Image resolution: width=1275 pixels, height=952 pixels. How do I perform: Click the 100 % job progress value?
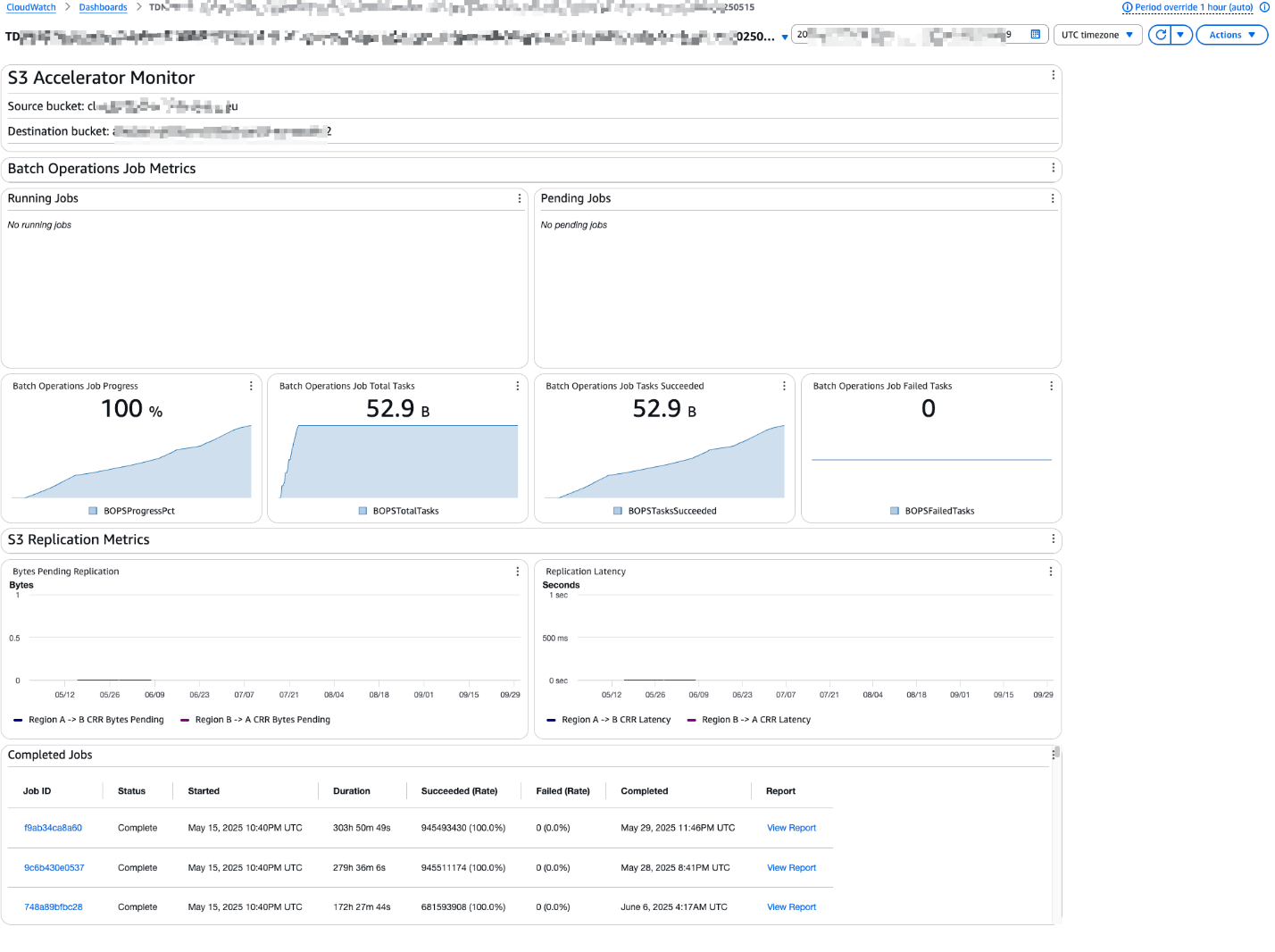tap(132, 409)
